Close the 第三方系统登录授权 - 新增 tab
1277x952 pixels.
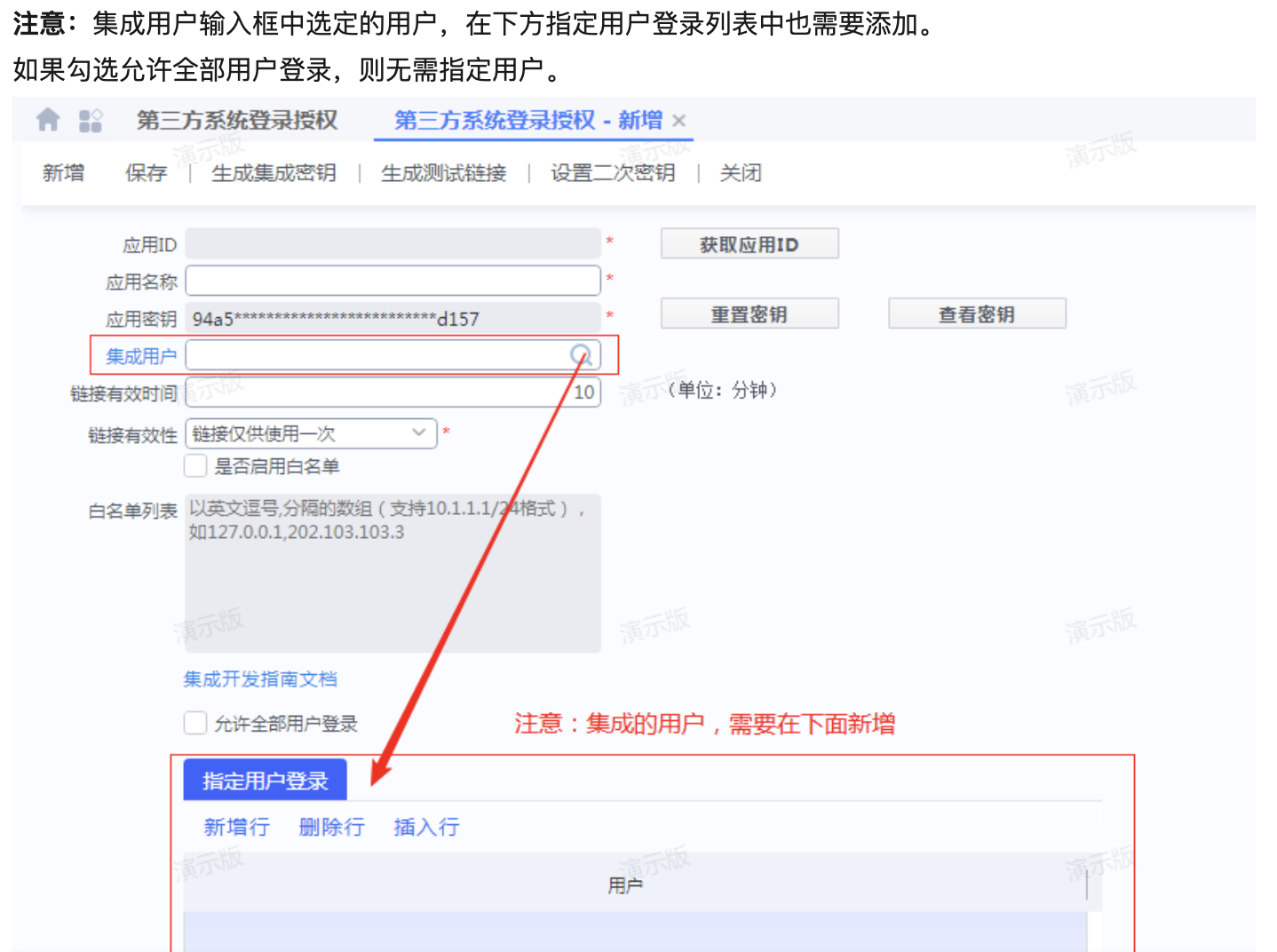(x=678, y=120)
